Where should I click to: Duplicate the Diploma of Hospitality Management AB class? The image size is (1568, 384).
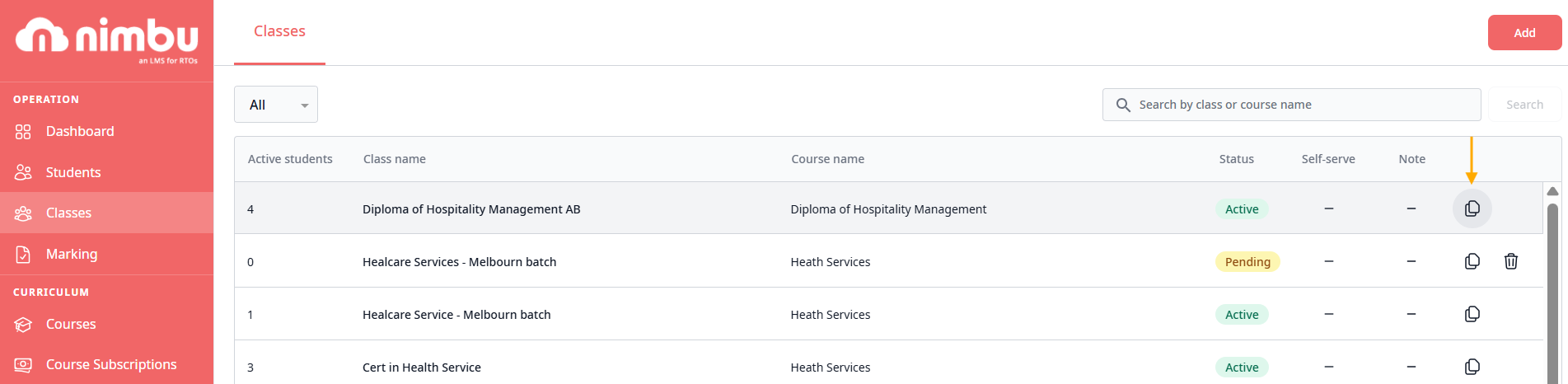tap(1472, 208)
